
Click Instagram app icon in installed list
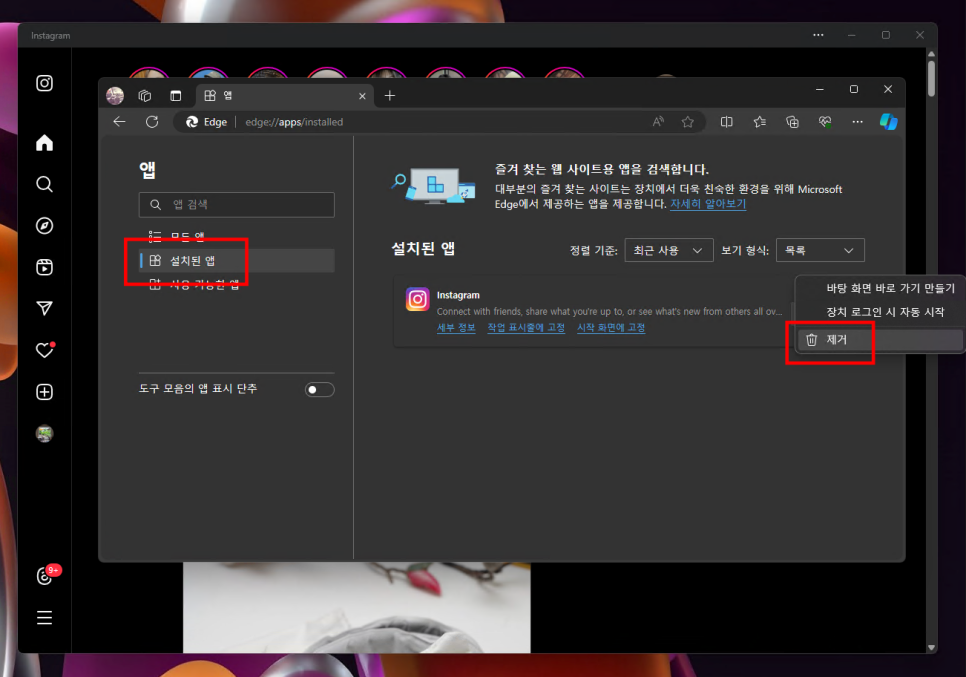pyautogui.click(x=418, y=299)
